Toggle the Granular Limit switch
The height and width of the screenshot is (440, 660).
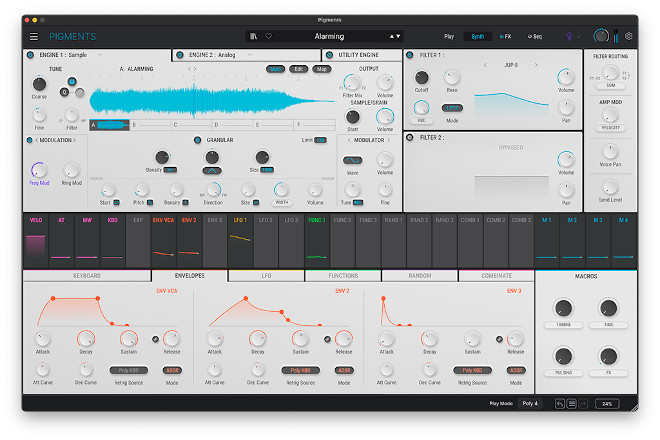(320, 140)
